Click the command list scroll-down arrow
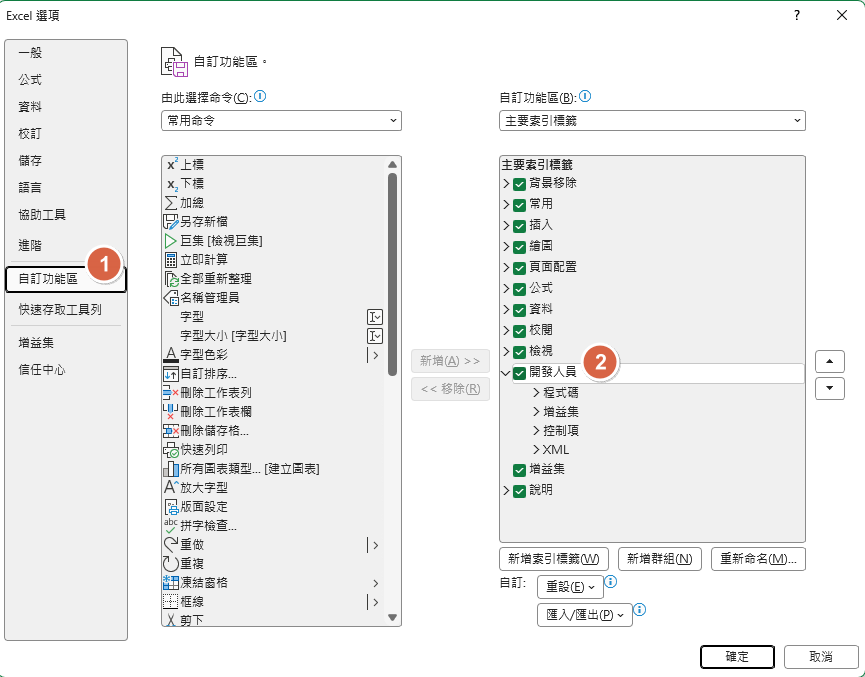Screen dimensions: 865x677 392,617
